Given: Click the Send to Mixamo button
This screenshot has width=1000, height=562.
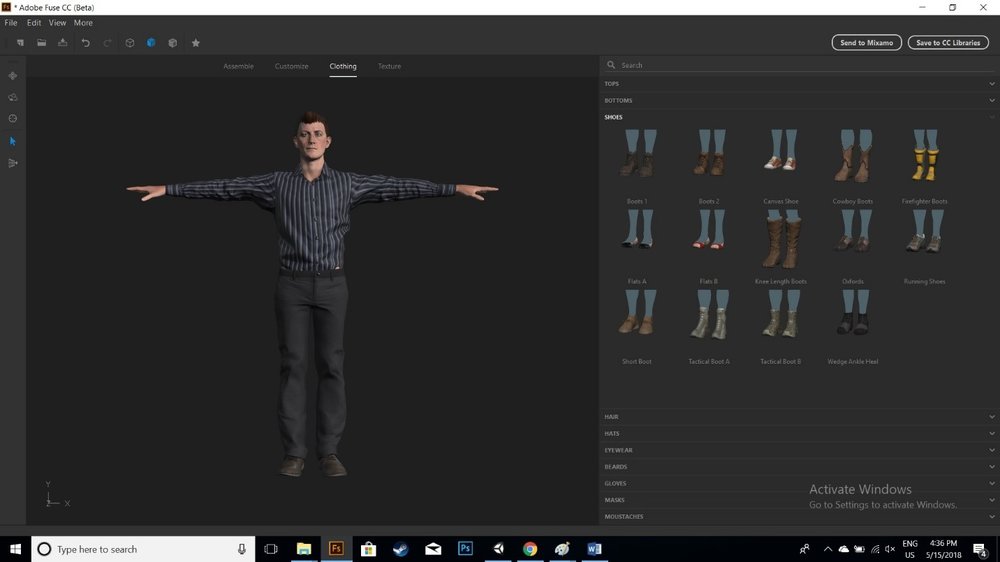Looking at the screenshot, I should (866, 43).
